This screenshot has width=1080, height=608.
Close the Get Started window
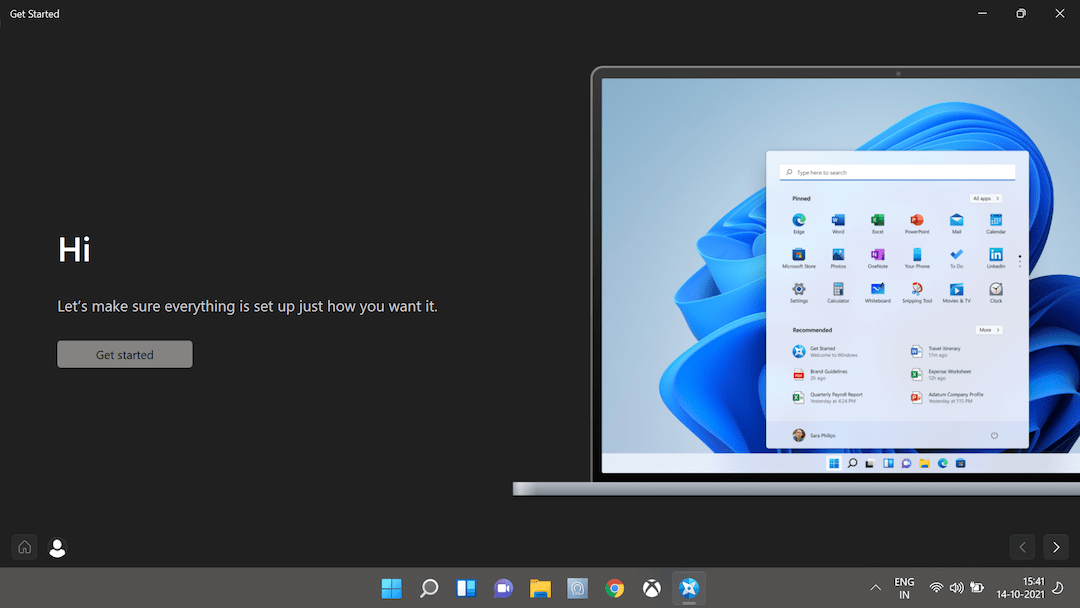pyautogui.click(x=1059, y=14)
